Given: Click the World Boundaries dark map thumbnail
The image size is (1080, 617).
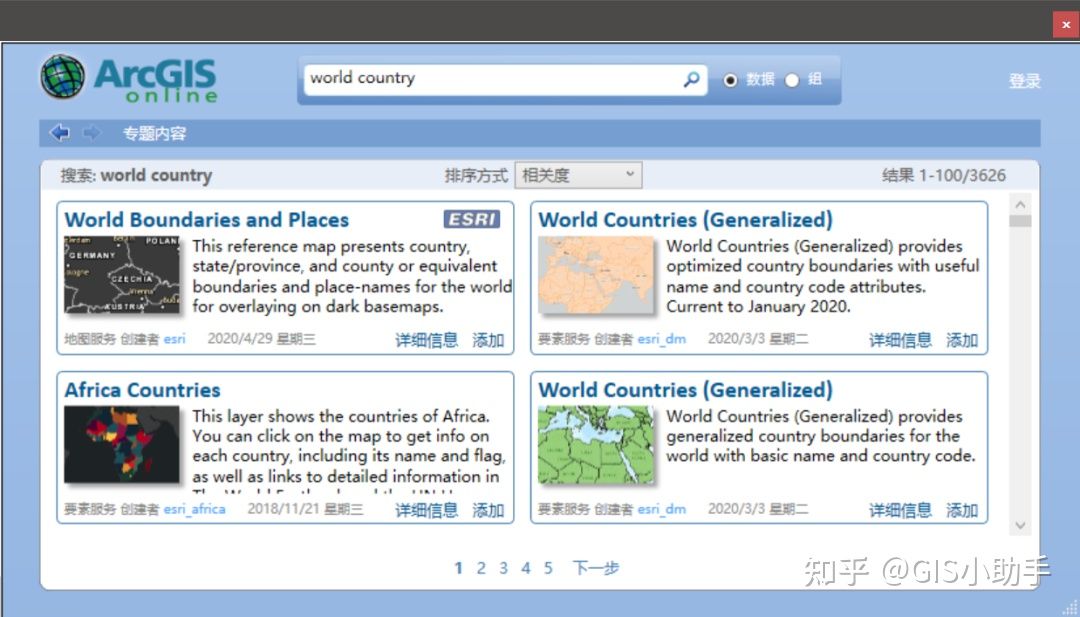Looking at the screenshot, I should click(122, 275).
